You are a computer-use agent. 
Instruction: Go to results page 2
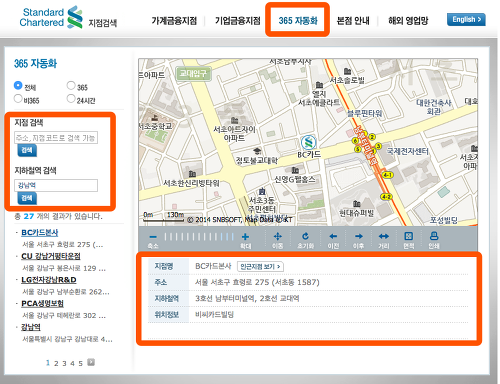click(56, 363)
